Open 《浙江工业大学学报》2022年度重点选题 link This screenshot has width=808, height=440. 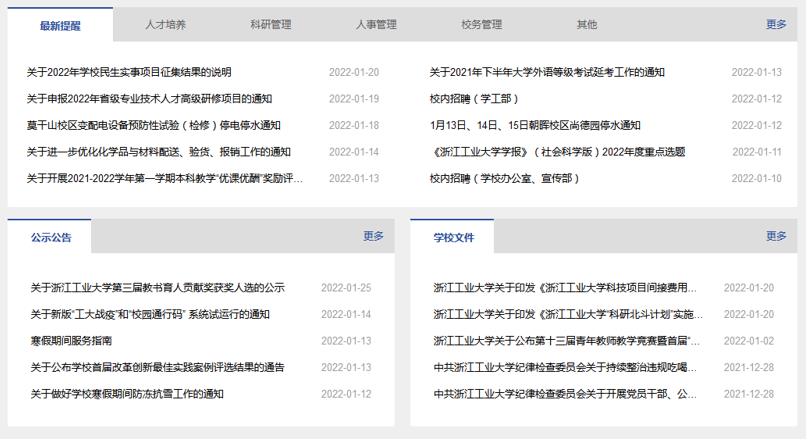point(557,152)
